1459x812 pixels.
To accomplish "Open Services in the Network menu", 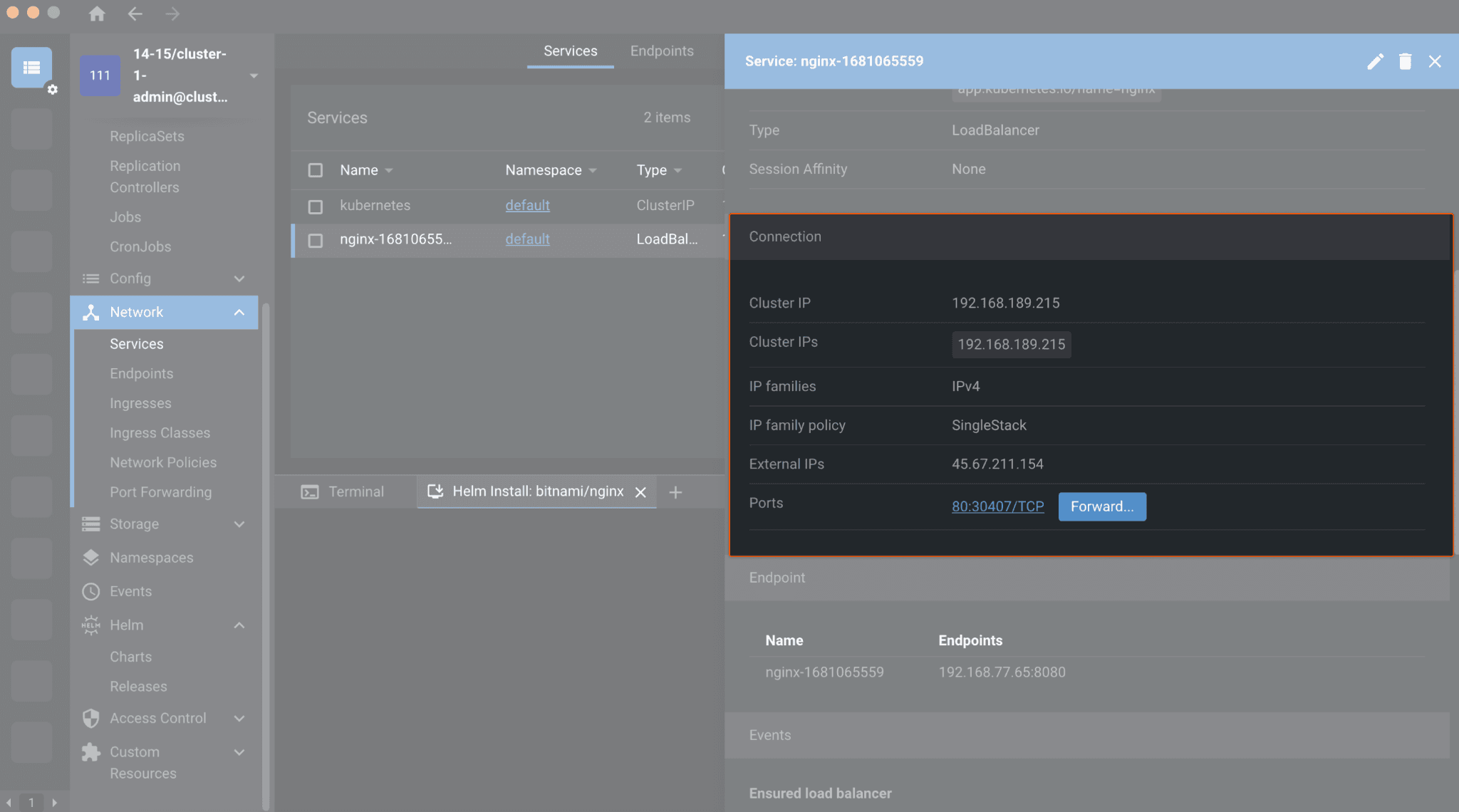I will coord(136,344).
